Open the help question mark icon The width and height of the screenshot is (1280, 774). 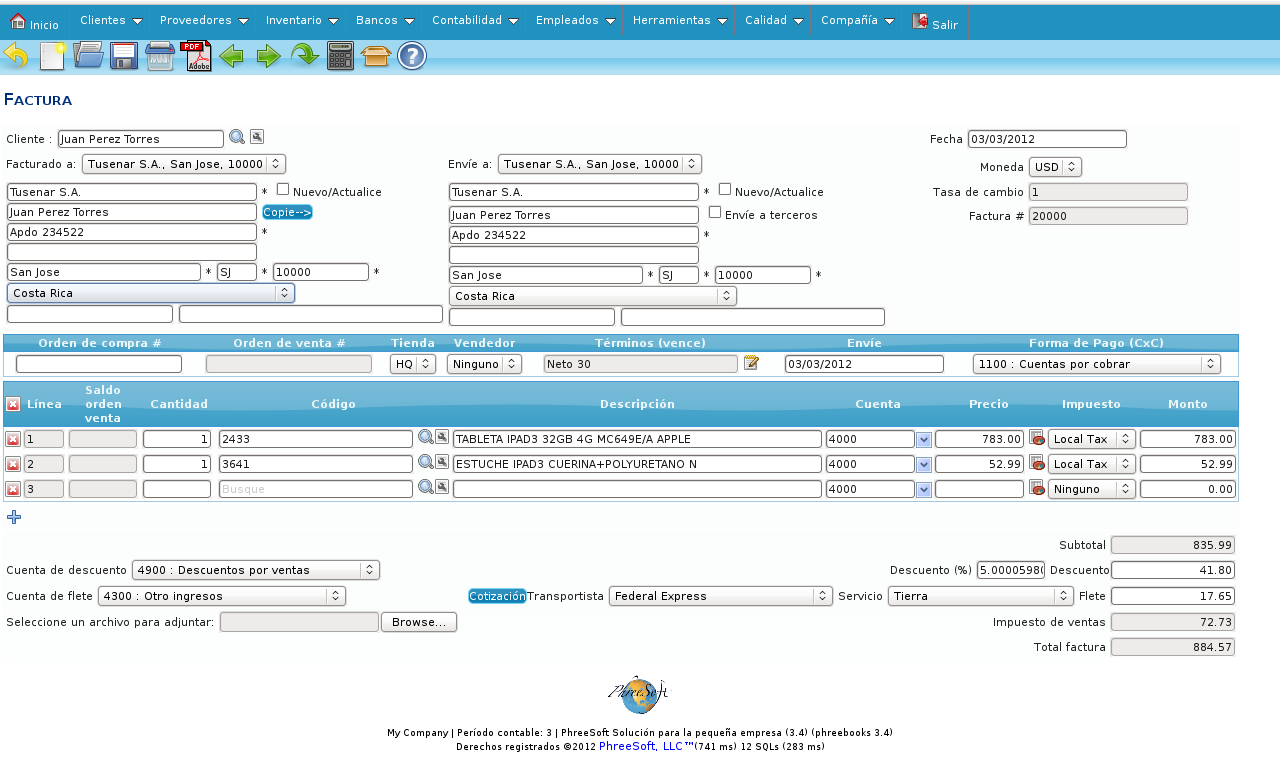pyautogui.click(x=412, y=56)
